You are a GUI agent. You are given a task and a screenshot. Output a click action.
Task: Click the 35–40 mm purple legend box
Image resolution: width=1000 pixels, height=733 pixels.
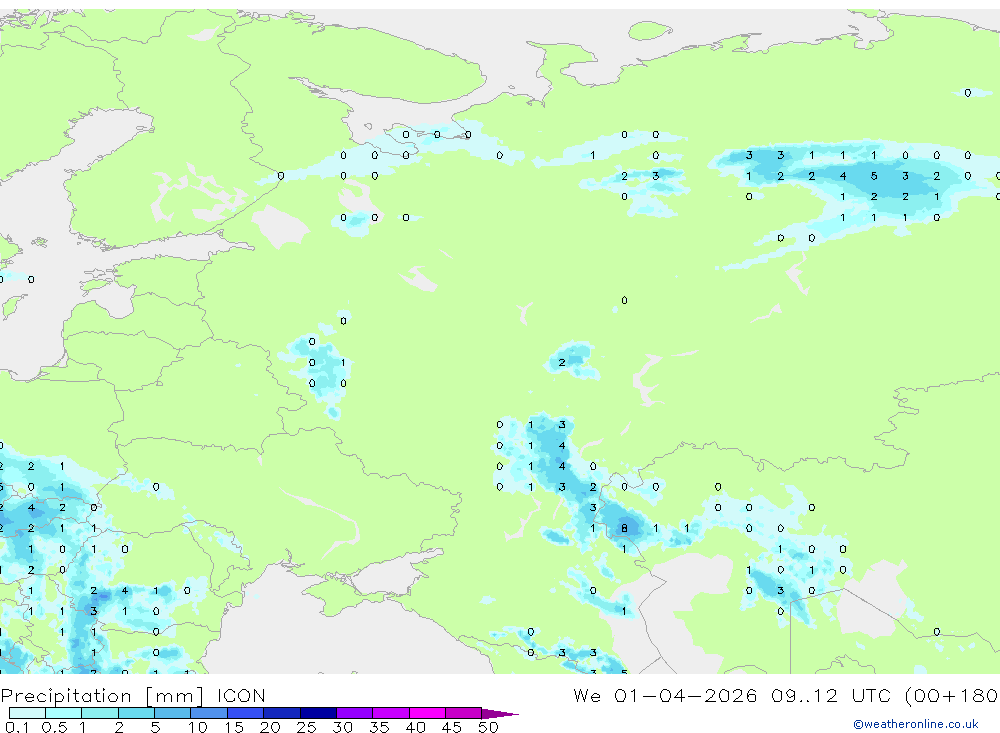pos(391,713)
